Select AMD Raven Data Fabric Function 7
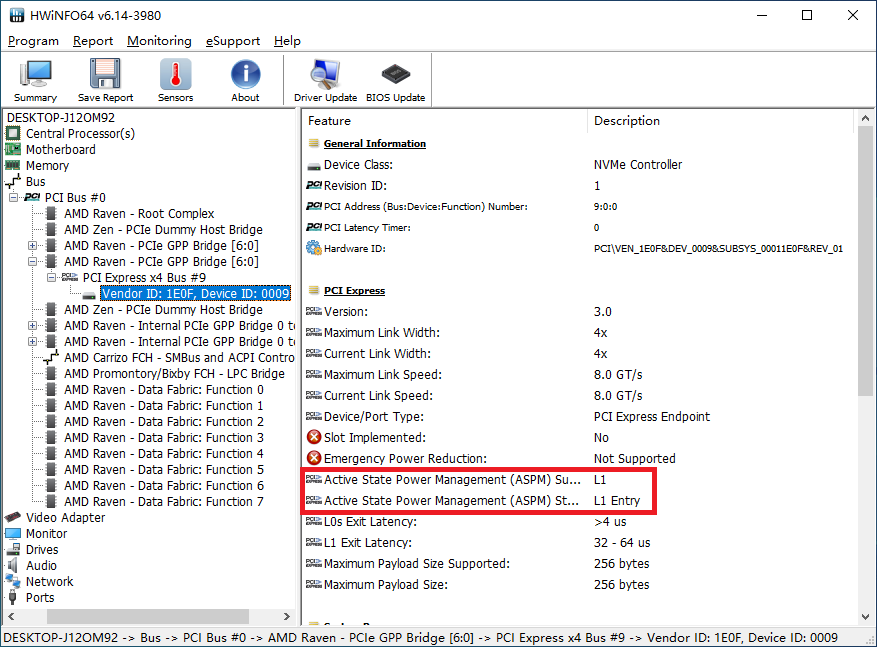 tap(164, 502)
